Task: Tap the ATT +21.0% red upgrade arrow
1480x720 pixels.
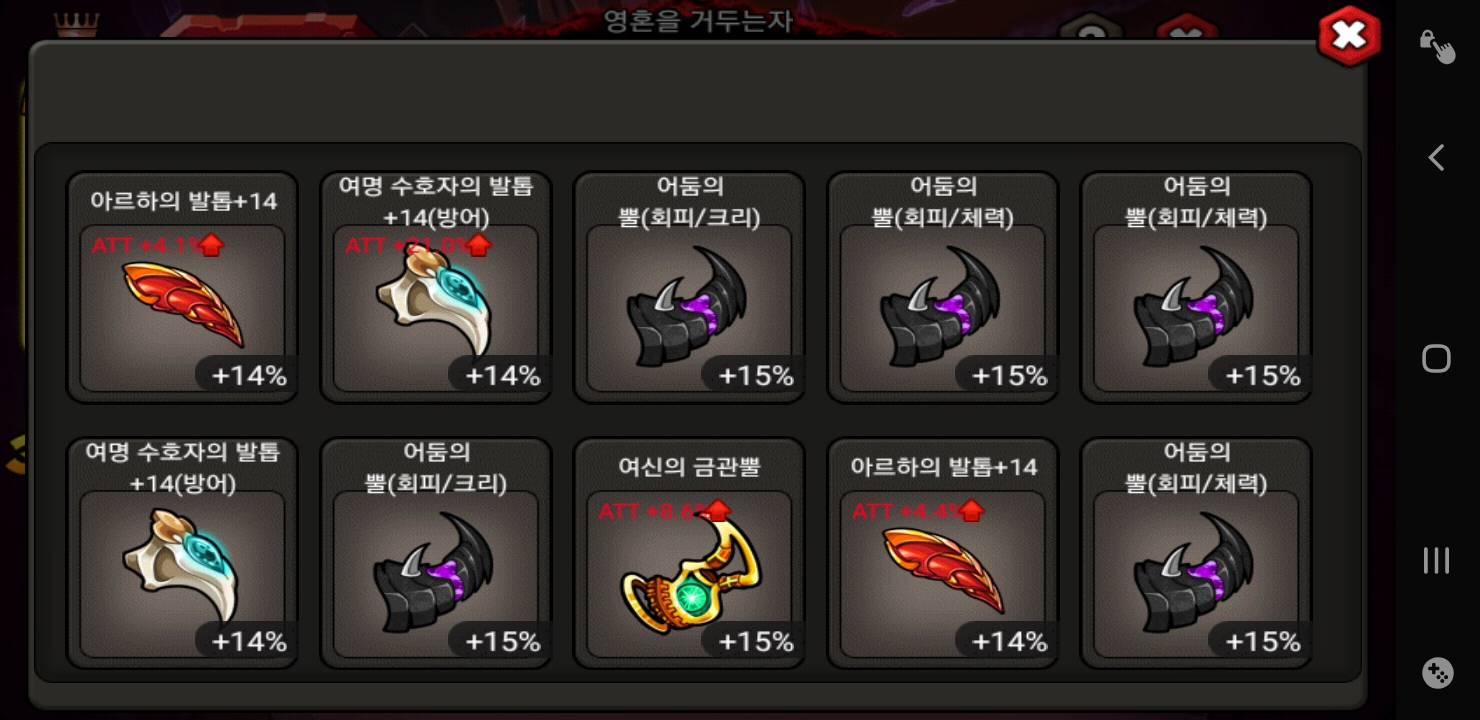Action: pyautogui.click(x=480, y=245)
